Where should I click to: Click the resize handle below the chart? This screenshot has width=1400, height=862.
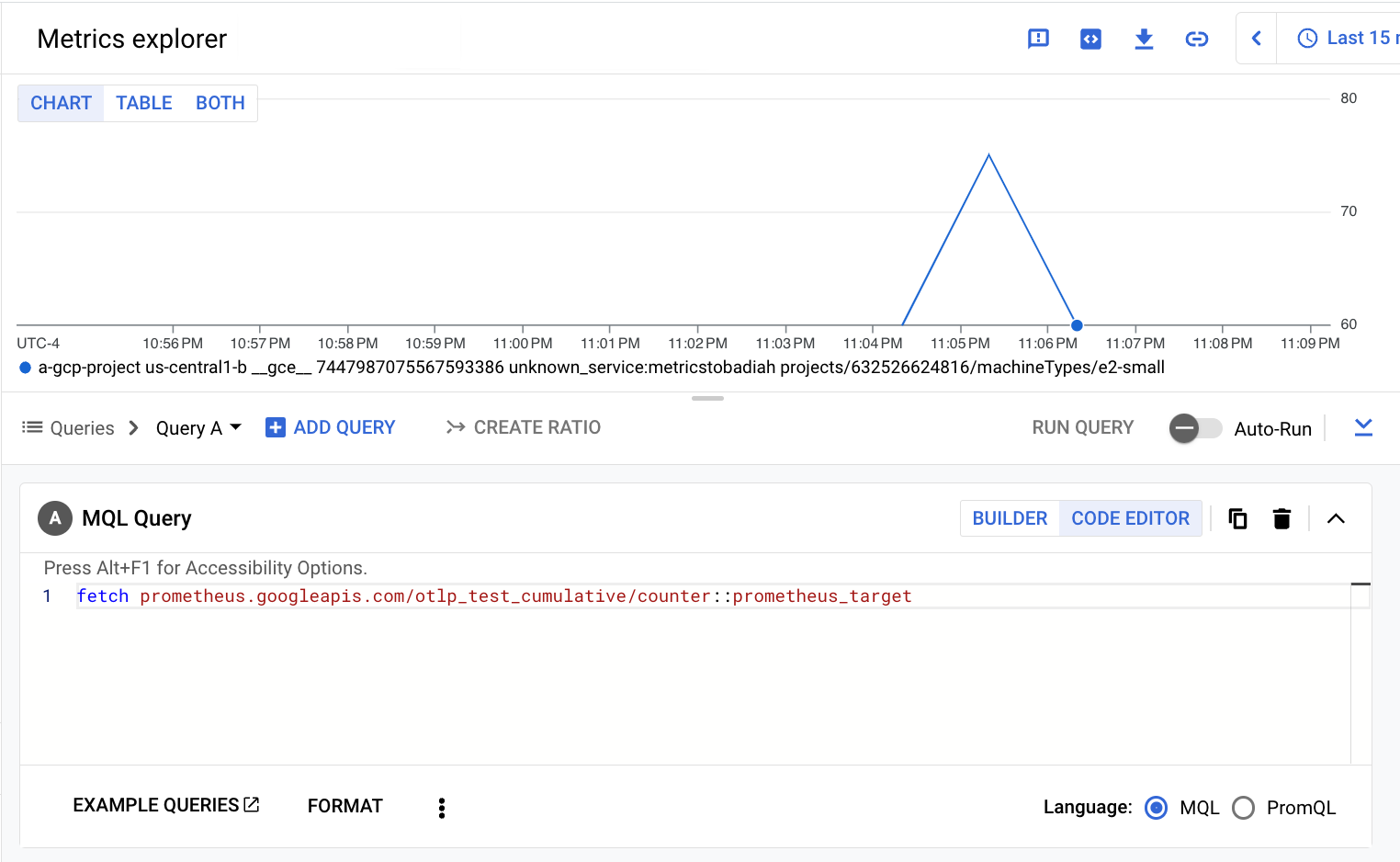pos(707,398)
